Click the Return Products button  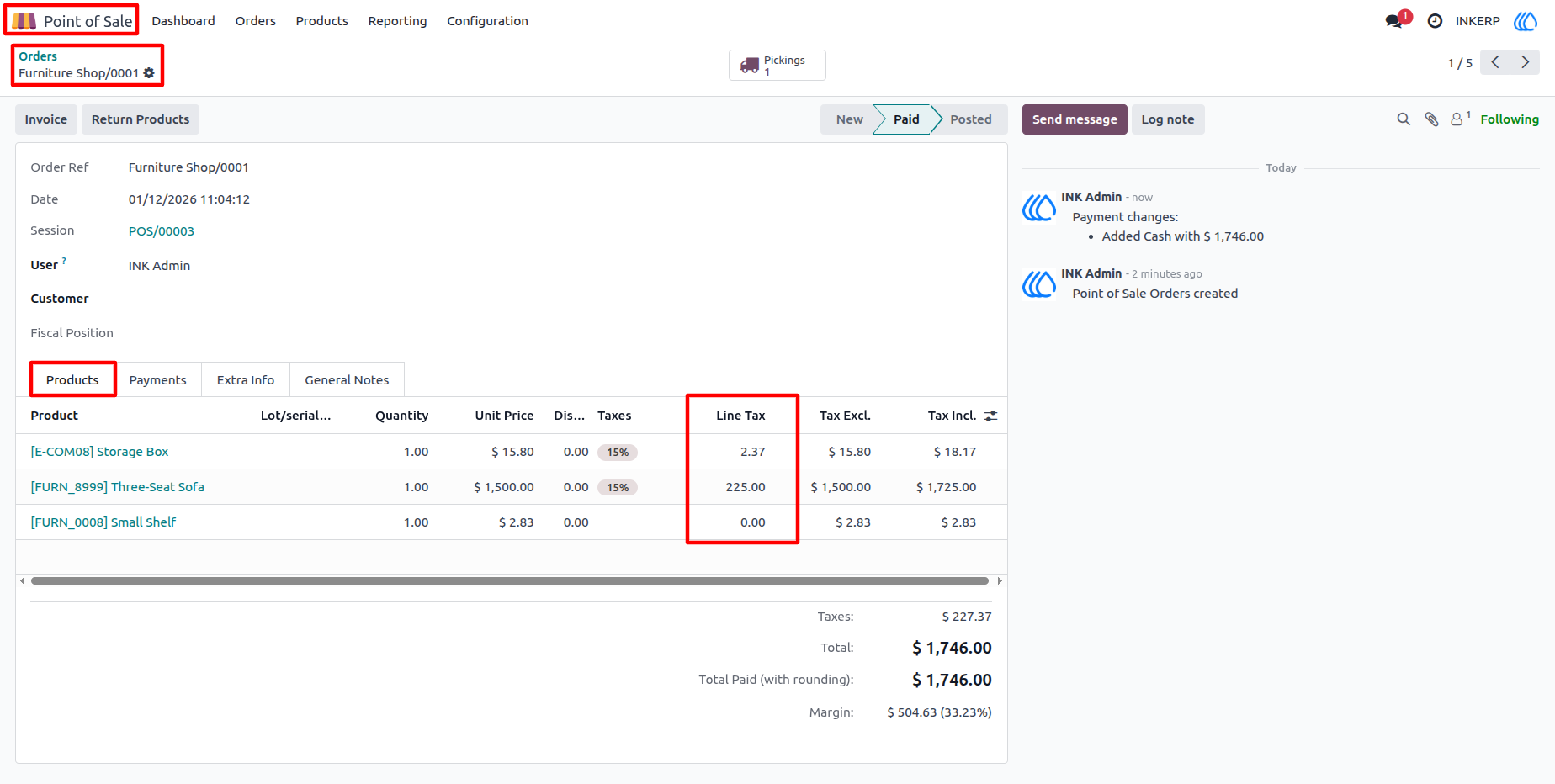point(141,119)
